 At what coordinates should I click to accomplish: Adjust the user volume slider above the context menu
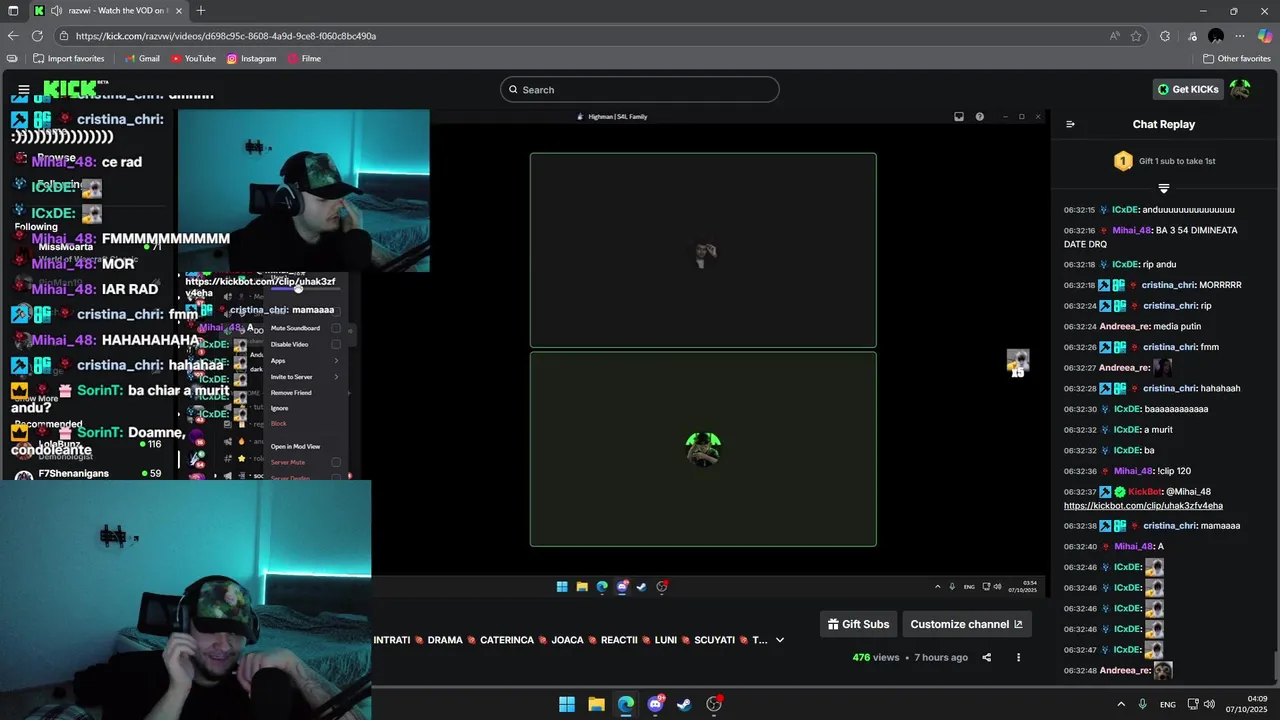tap(298, 288)
